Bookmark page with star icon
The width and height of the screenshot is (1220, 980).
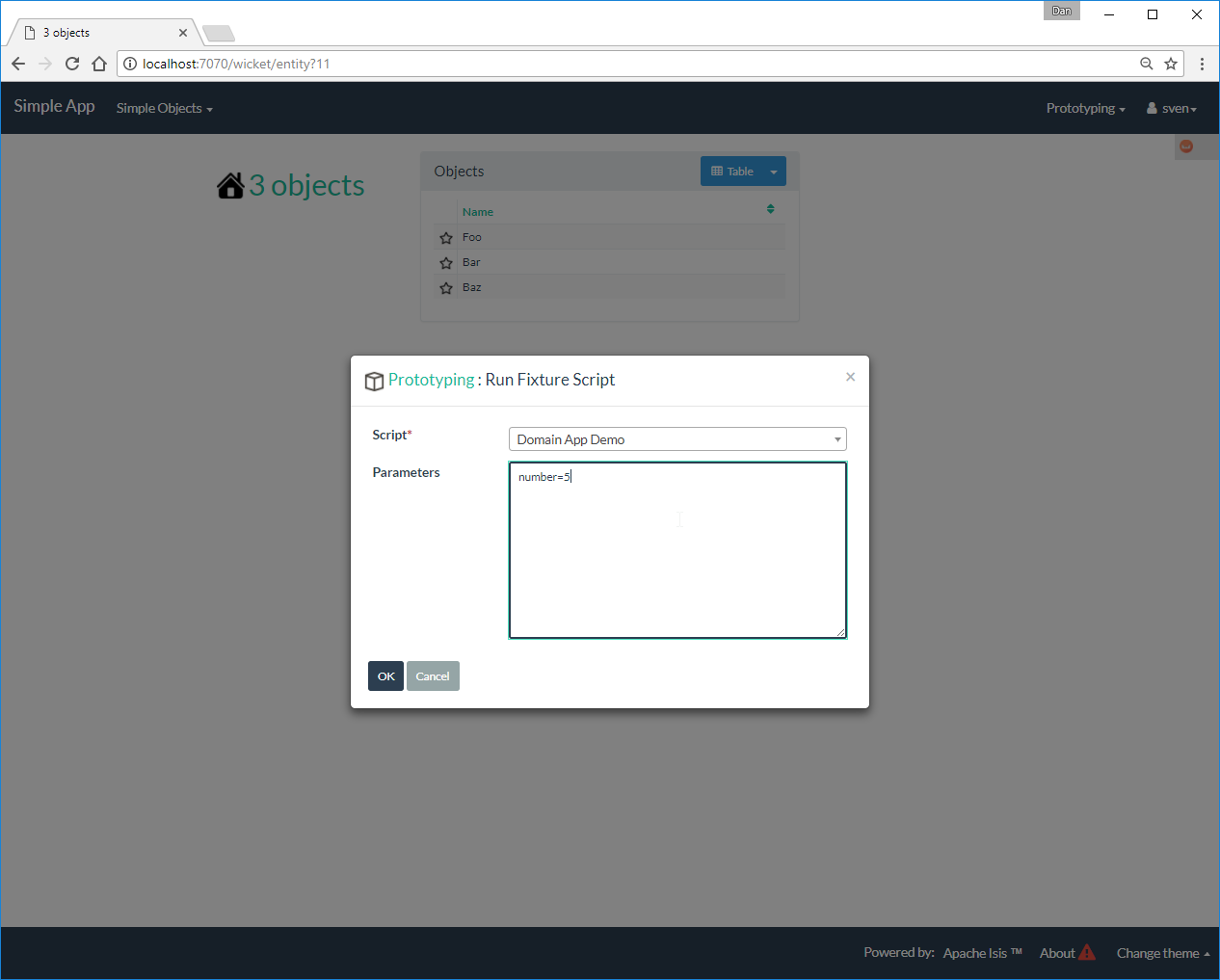pos(1171,64)
